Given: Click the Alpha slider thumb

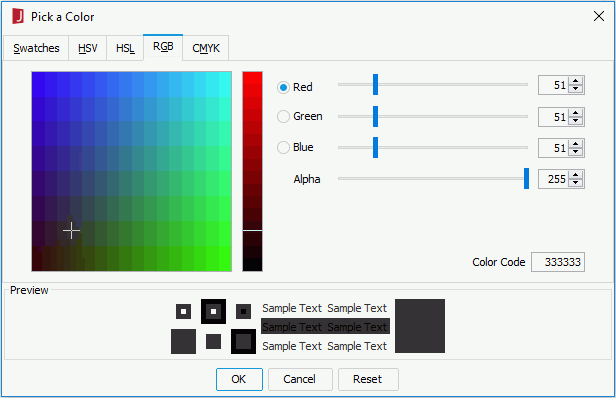Looking at the screenshot, I should [x=526, y=178].
